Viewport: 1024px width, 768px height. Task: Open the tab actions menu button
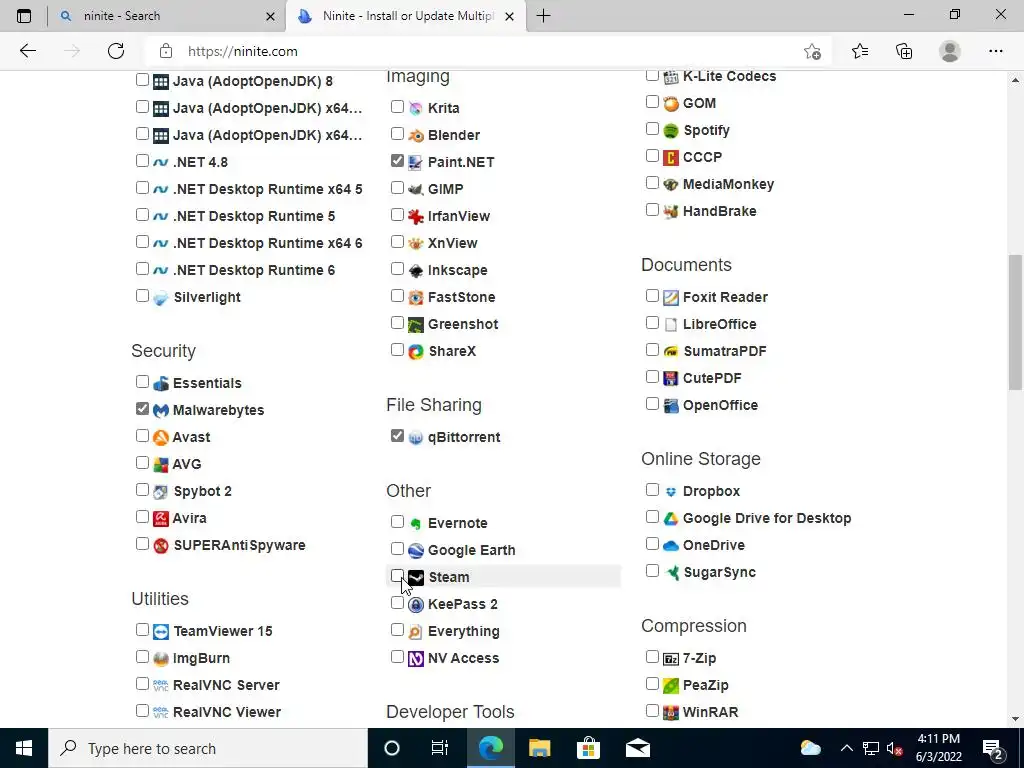coord(24,16)
